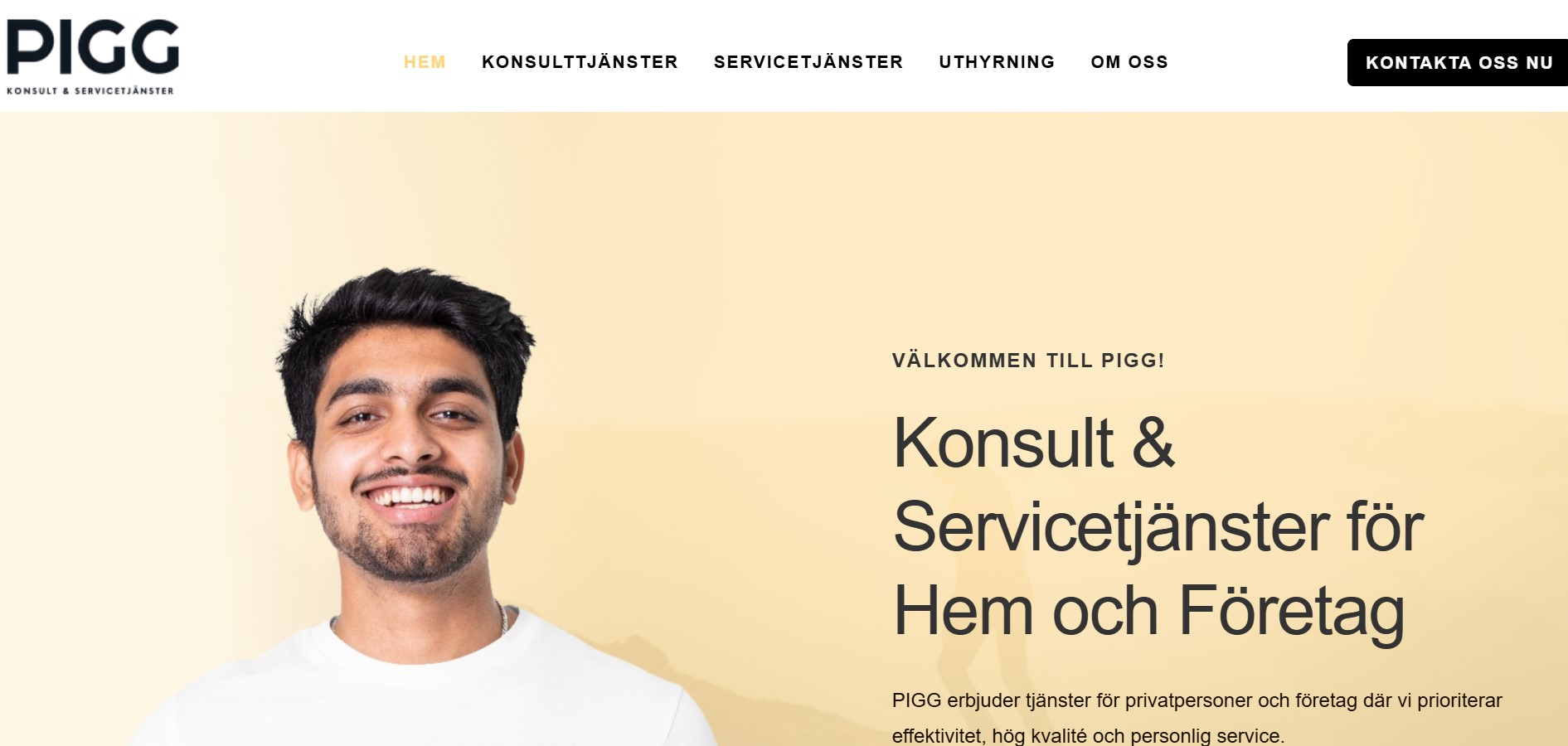This screenshot has height=746, width=1568.
Task: Select UTHYRNING in the navigation
Action: point(997,62)
